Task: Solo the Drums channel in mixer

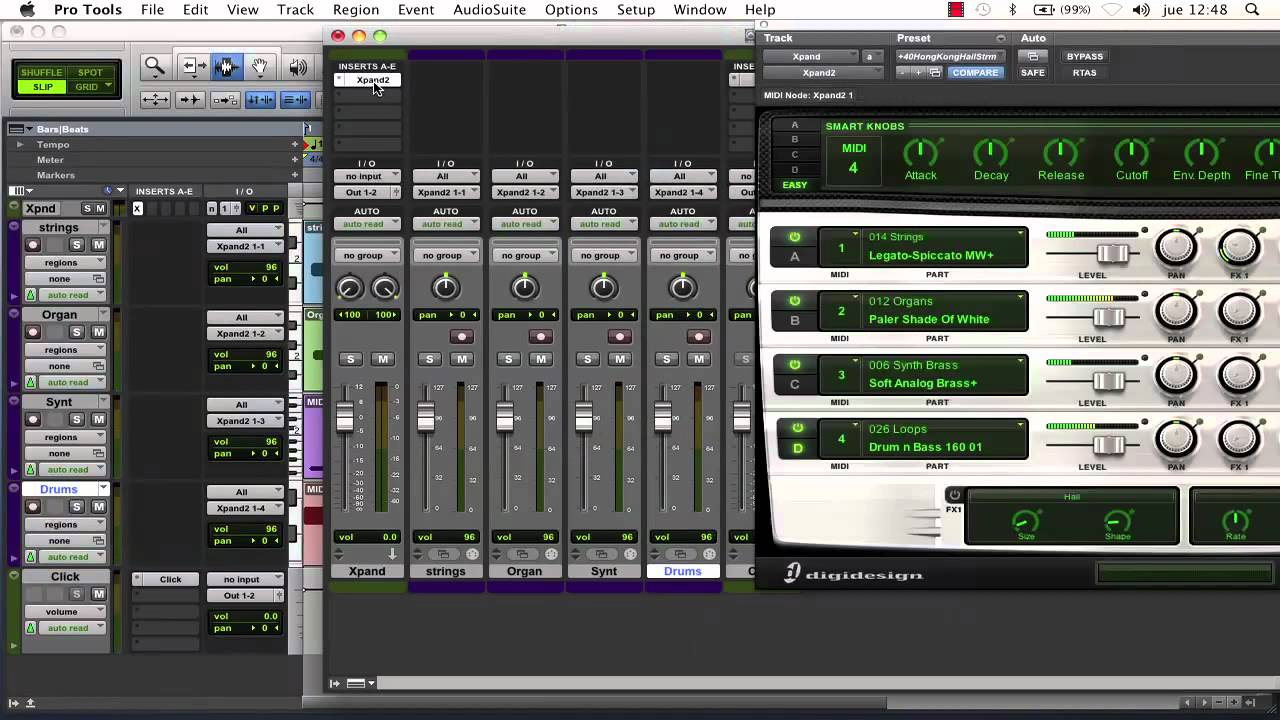Action: pyautogui.click(x=666, y=359)
